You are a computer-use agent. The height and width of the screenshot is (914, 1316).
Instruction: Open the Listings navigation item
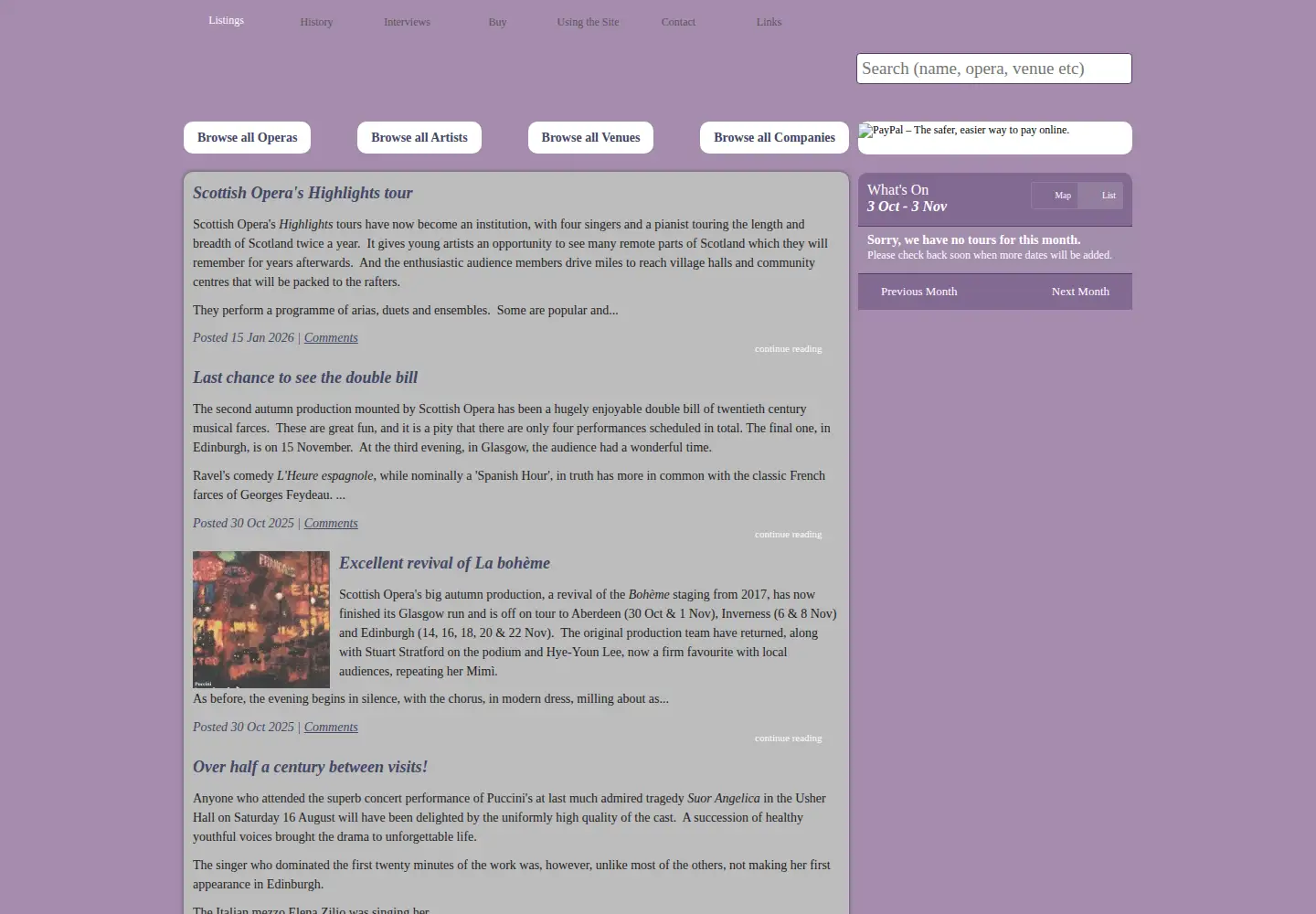(226, 20)
